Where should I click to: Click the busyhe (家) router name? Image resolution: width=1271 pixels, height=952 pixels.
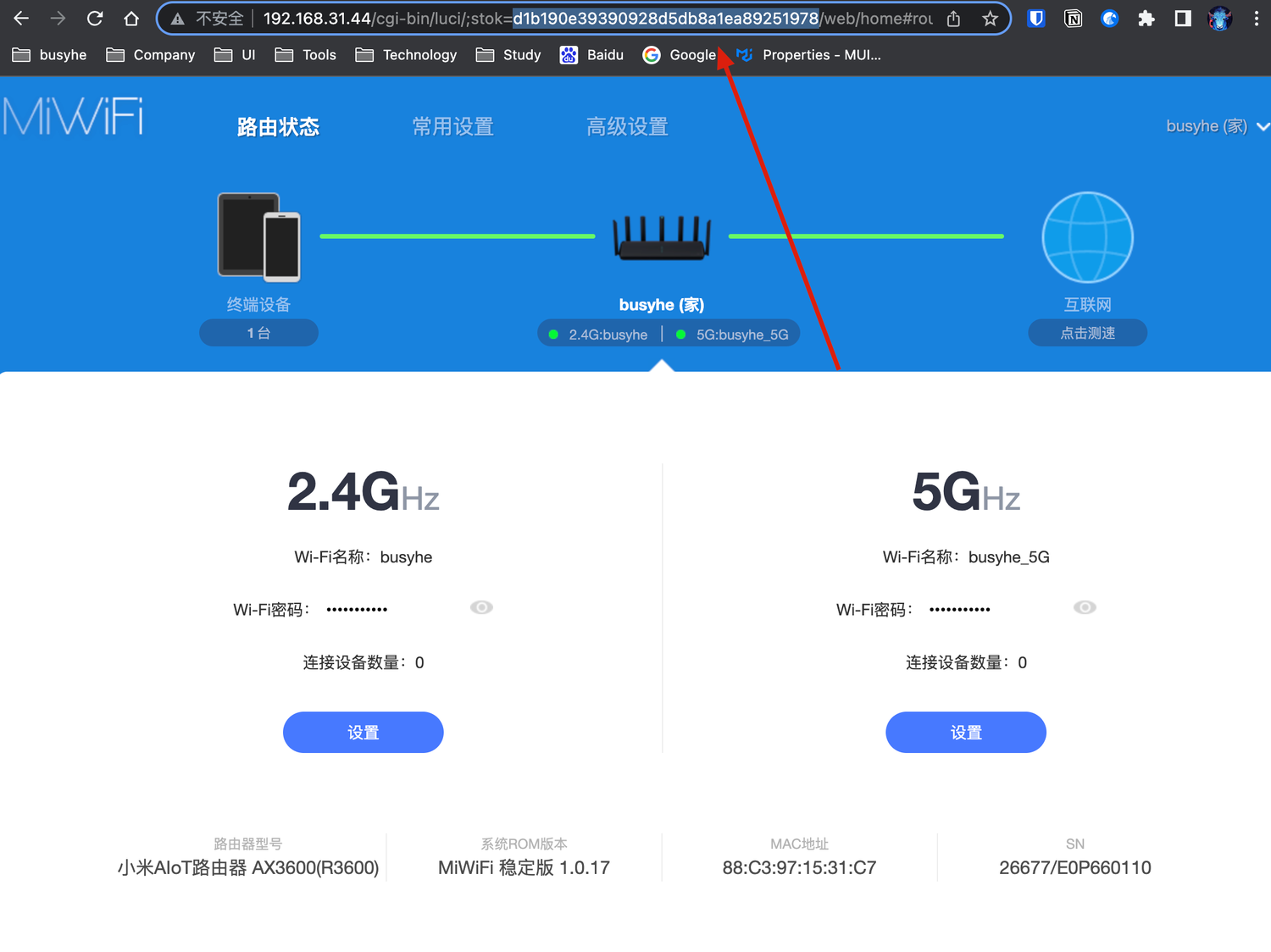662,305
